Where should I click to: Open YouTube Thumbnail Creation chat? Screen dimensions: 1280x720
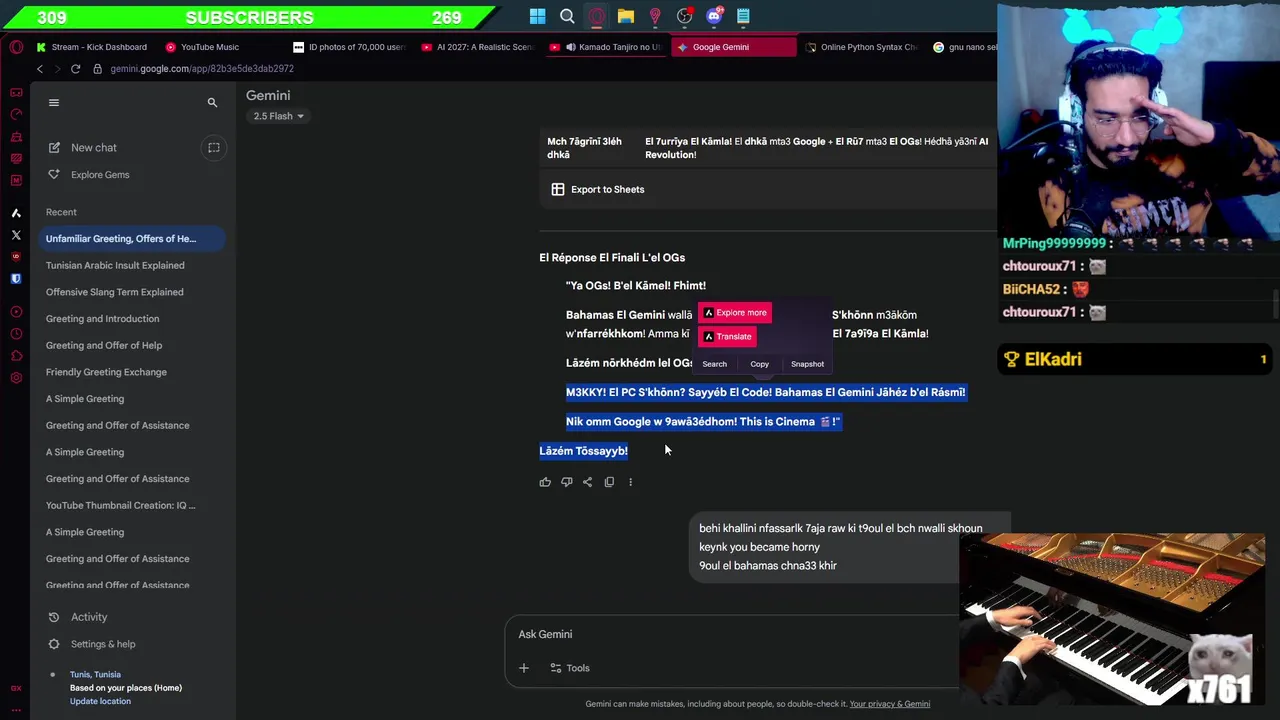click(x=121, y=505)
